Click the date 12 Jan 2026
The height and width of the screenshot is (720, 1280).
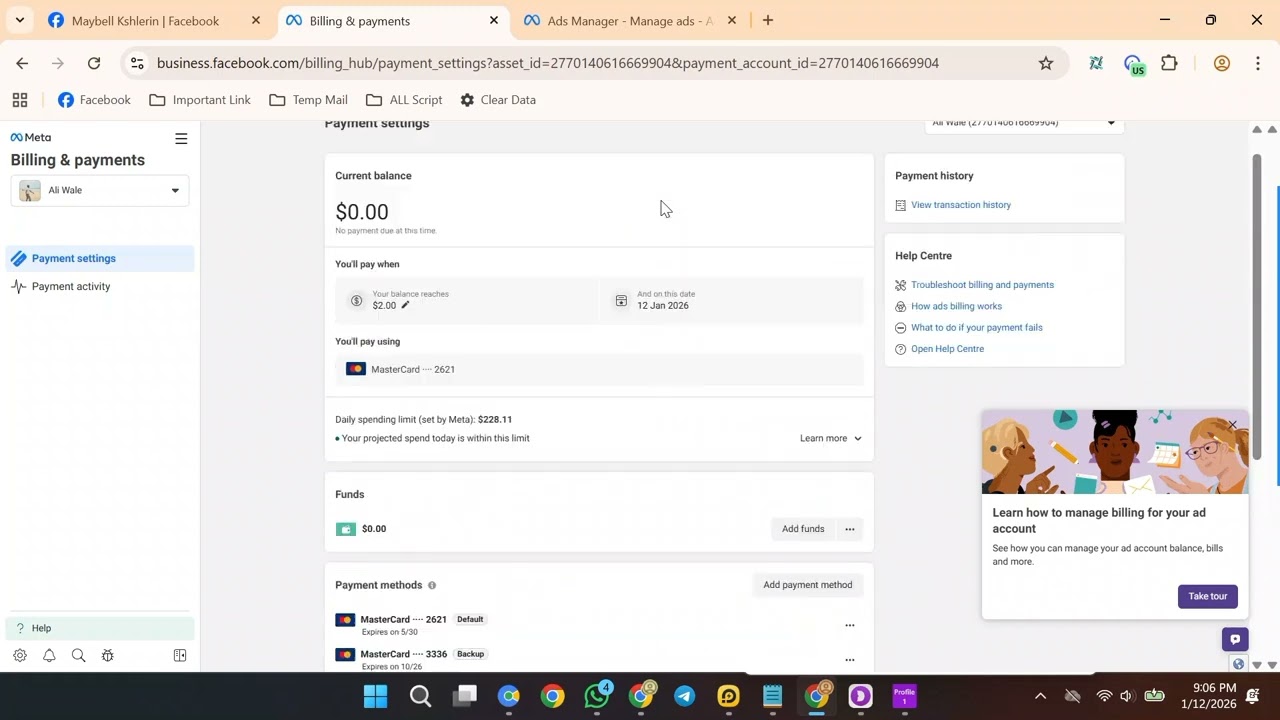[x=663, y=306]
